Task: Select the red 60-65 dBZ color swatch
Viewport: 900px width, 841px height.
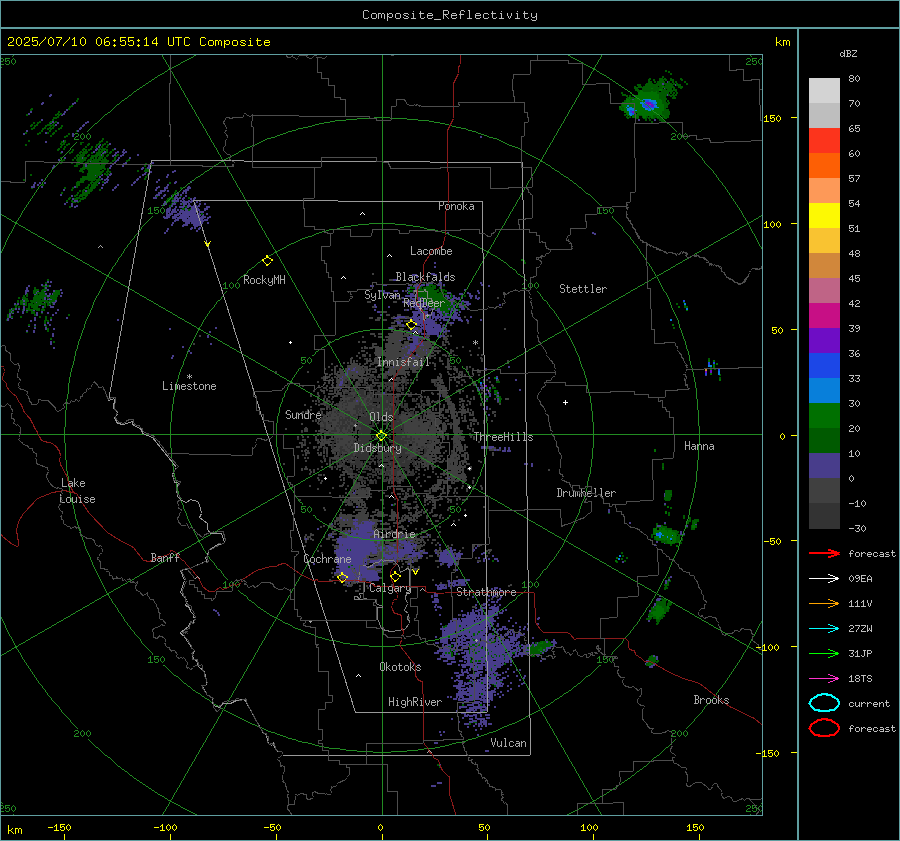Action: [824, 141]
